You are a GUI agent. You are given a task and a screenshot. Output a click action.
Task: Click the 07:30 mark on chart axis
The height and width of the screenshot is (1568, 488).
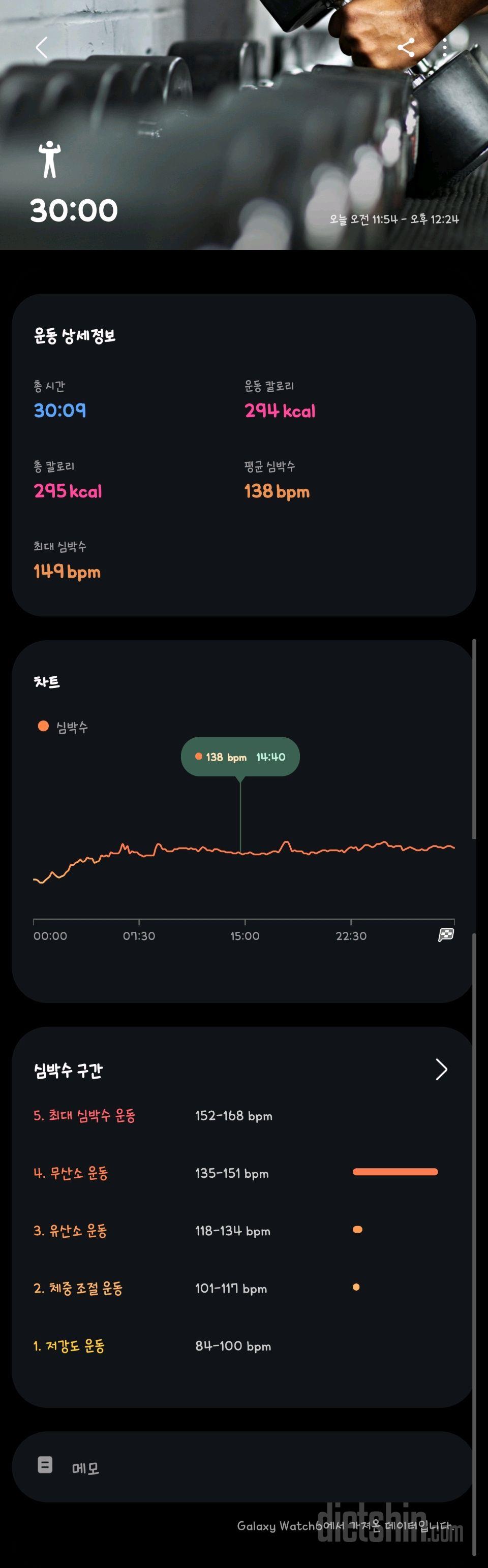139,935
